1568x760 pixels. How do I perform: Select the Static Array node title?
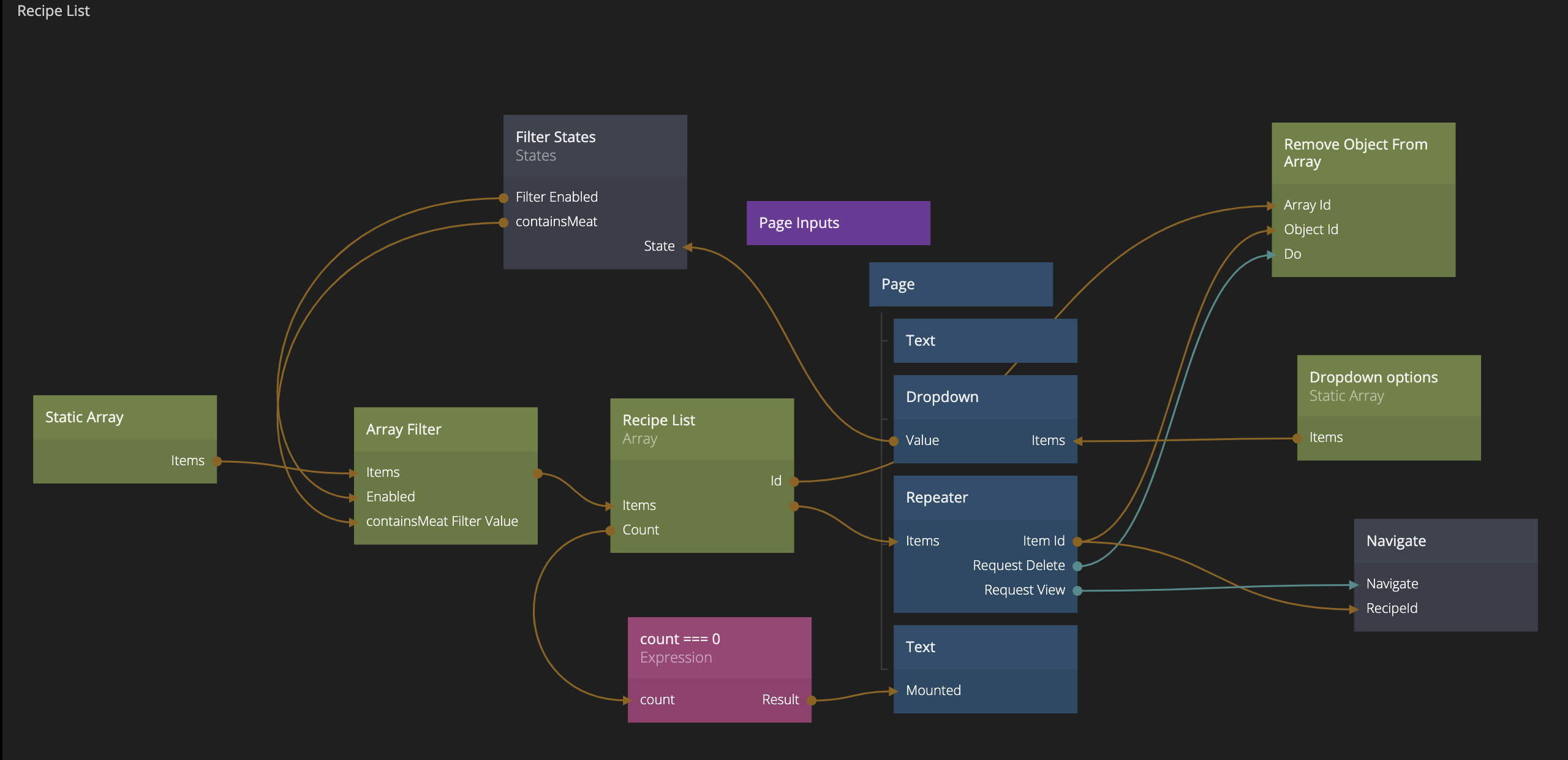tap(85, 417)
